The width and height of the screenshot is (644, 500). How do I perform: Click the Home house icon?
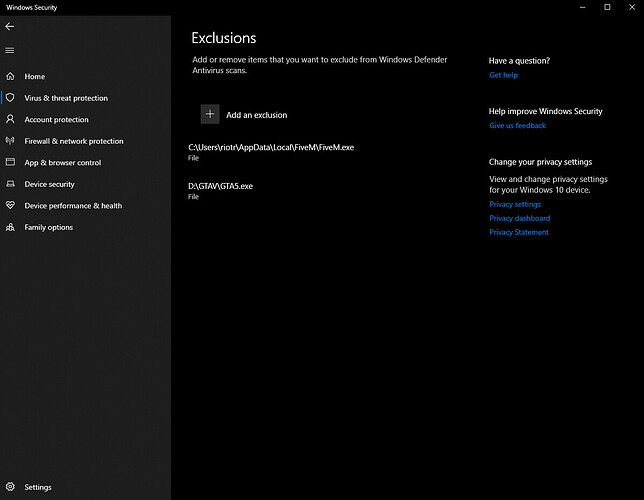click(10, 76)
